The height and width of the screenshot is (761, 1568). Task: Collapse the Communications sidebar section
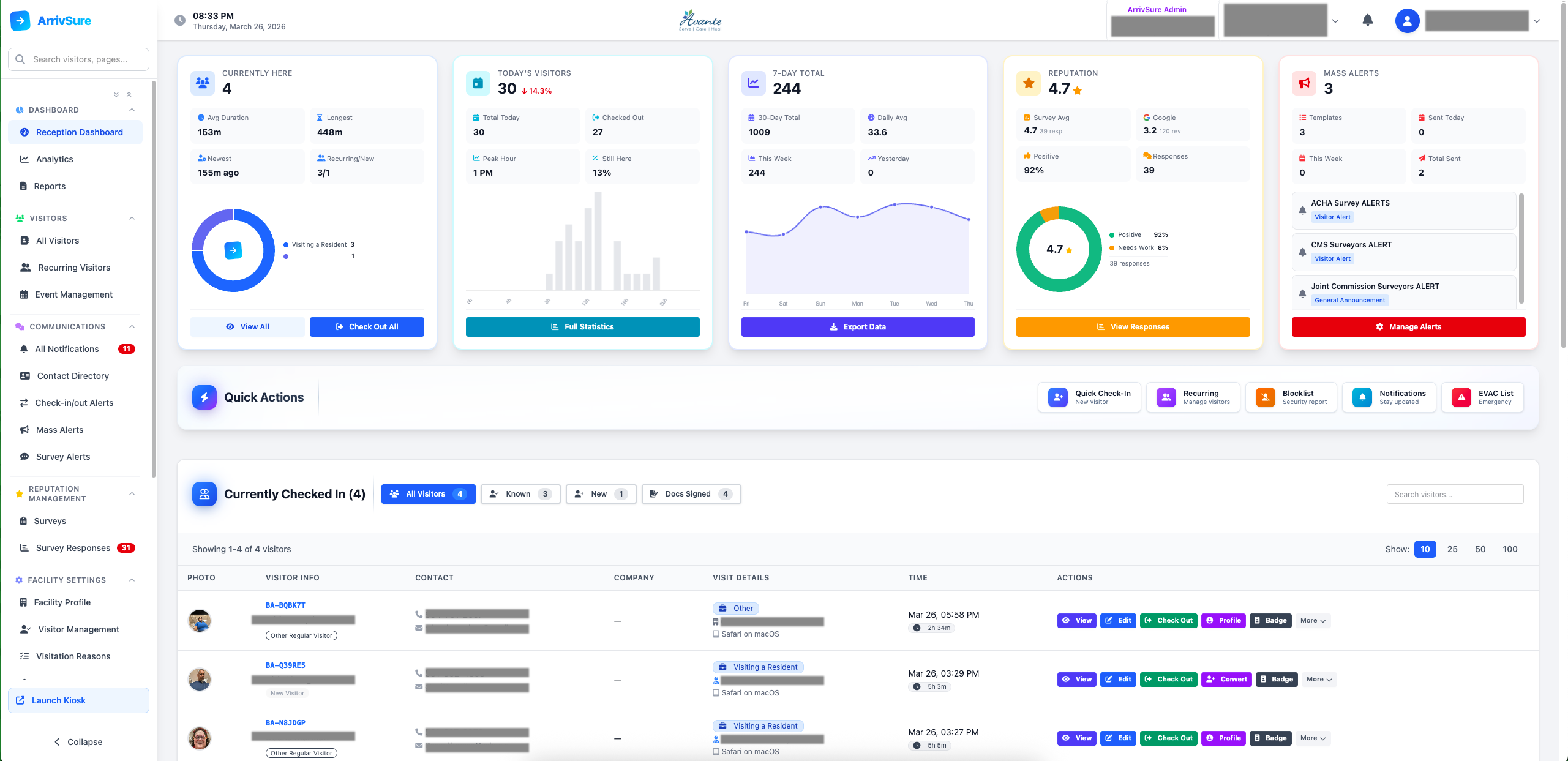click(132, 326)
